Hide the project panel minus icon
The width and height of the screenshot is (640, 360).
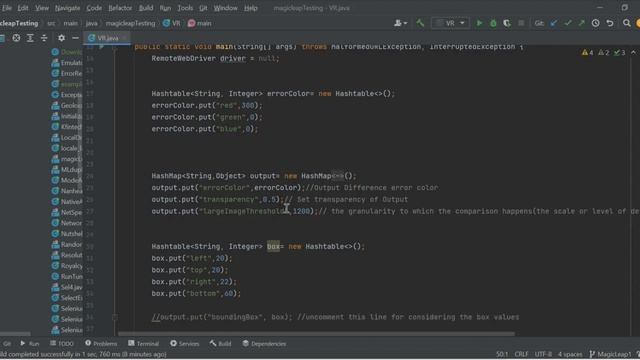click(x=75, y=38)
